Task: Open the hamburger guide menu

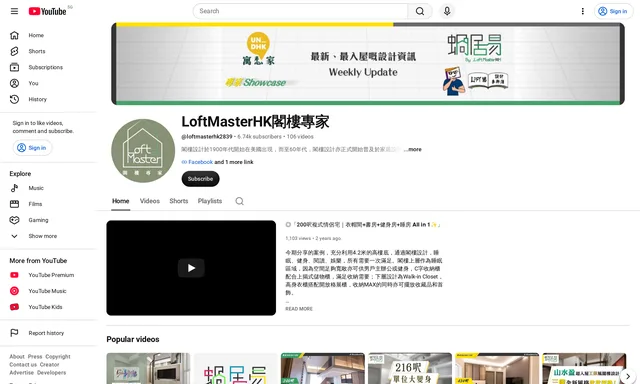Action: click(x=14, y=11)
